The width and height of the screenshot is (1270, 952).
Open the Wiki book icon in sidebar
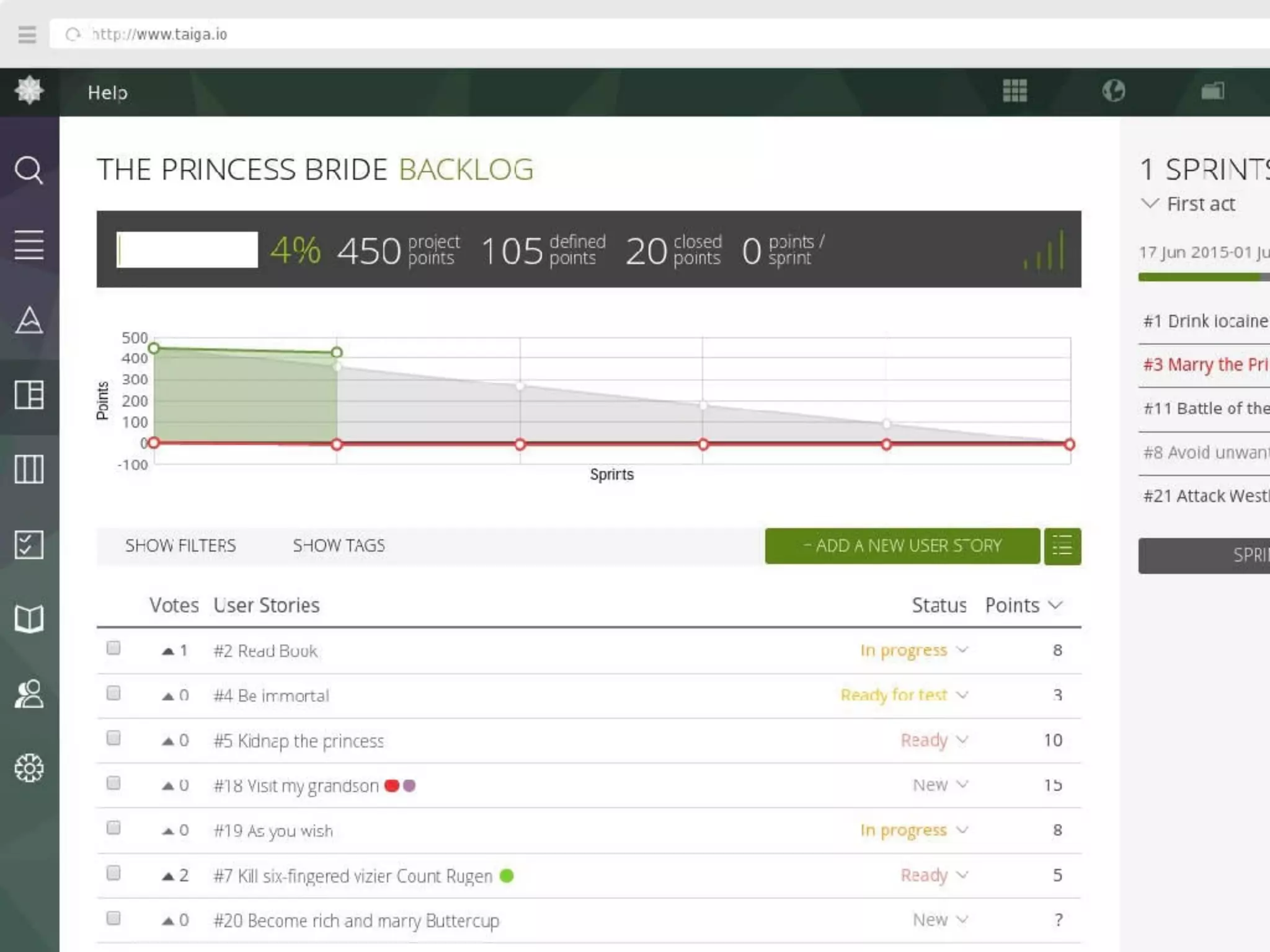click(29, 619)
